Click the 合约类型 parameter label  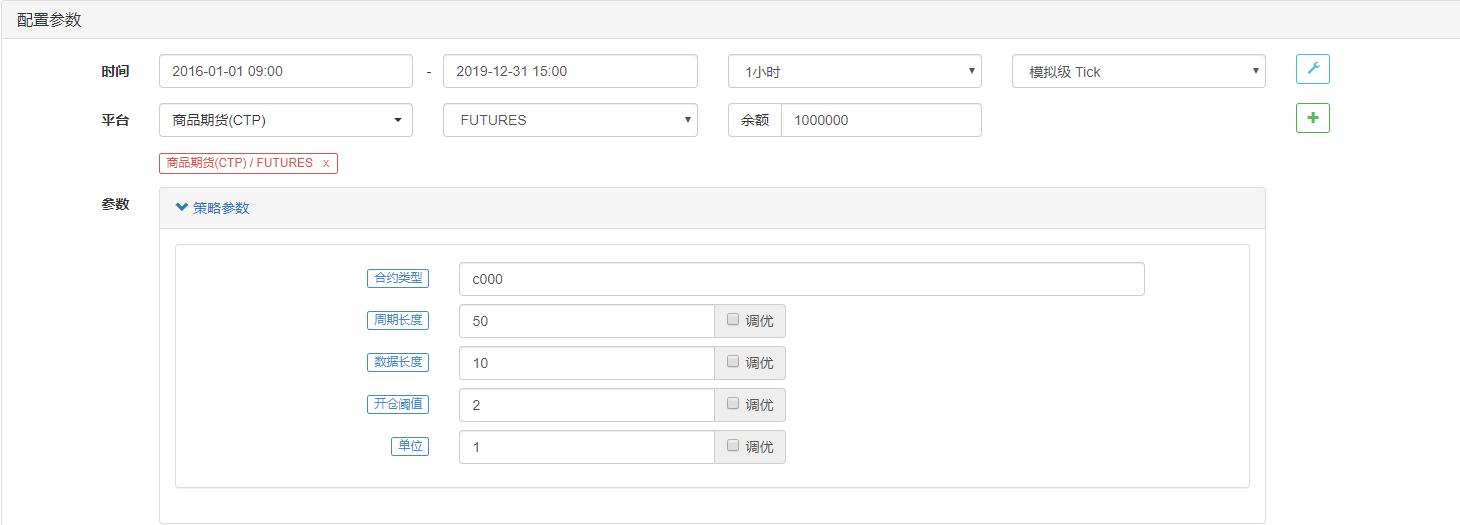tap(398, 278)
